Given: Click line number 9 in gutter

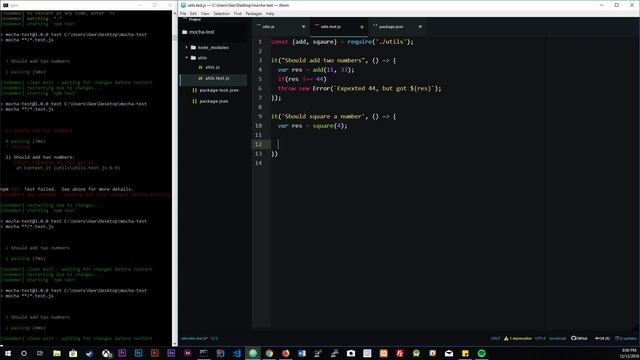Looking at the screenshot, I should (x=260, y=116).
